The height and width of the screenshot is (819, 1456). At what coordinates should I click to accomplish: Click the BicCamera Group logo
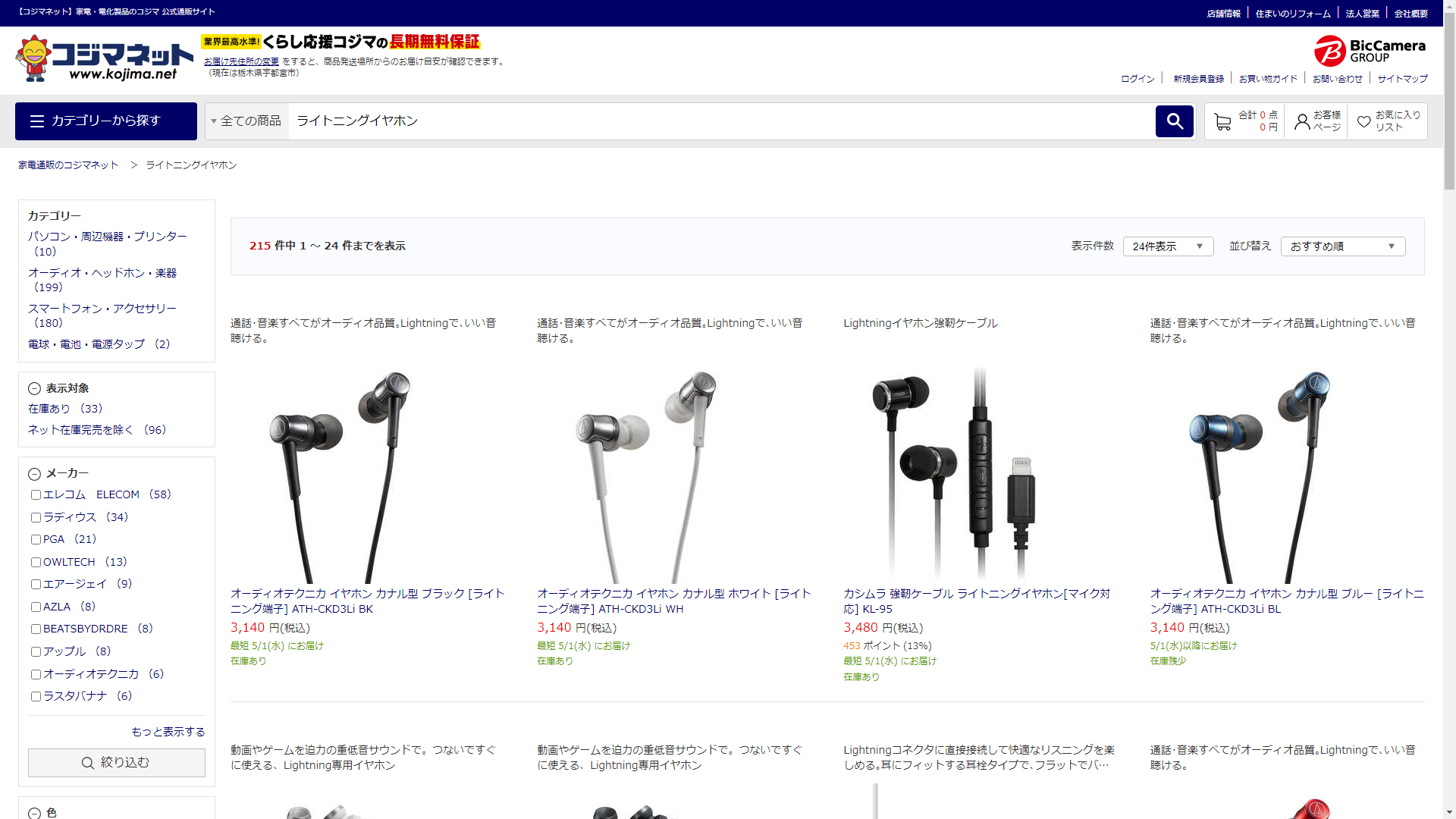[1369, 51]
